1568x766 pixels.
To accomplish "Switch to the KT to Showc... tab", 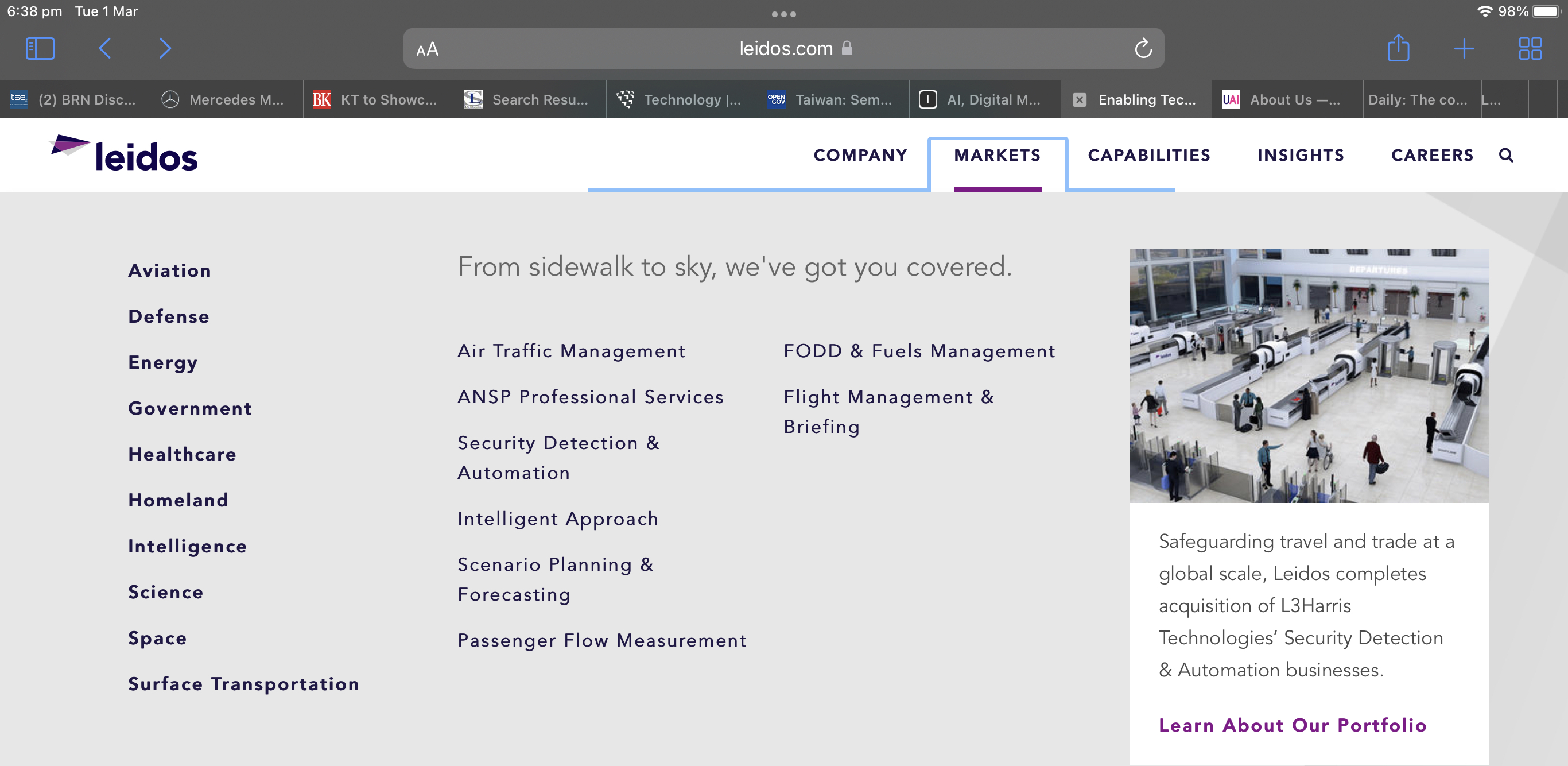I will click(x=379, y=99).
